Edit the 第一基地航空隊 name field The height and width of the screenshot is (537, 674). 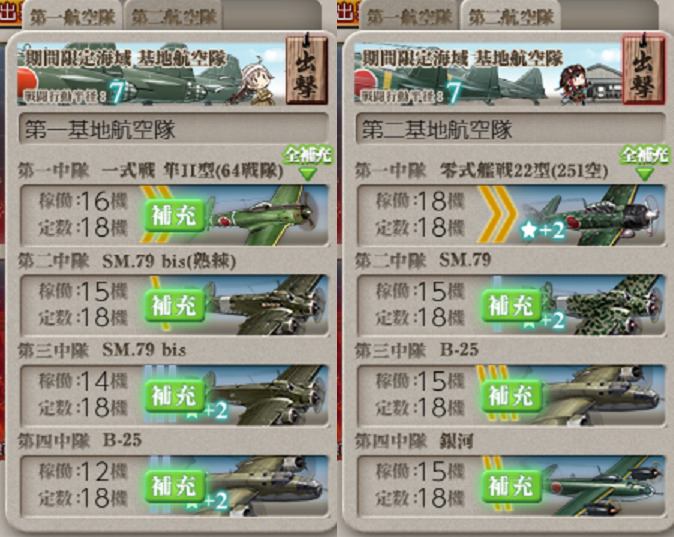coord(174,129)
